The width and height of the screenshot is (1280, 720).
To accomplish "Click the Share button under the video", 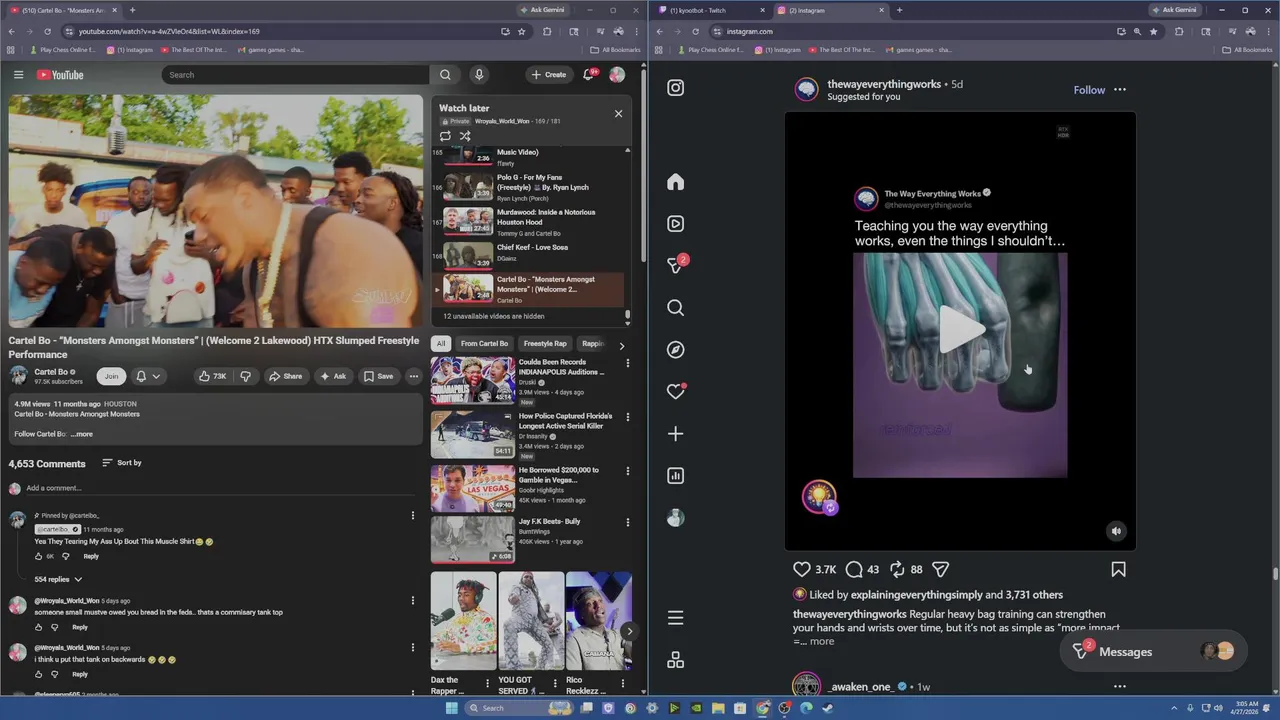I will coord(285,376).
